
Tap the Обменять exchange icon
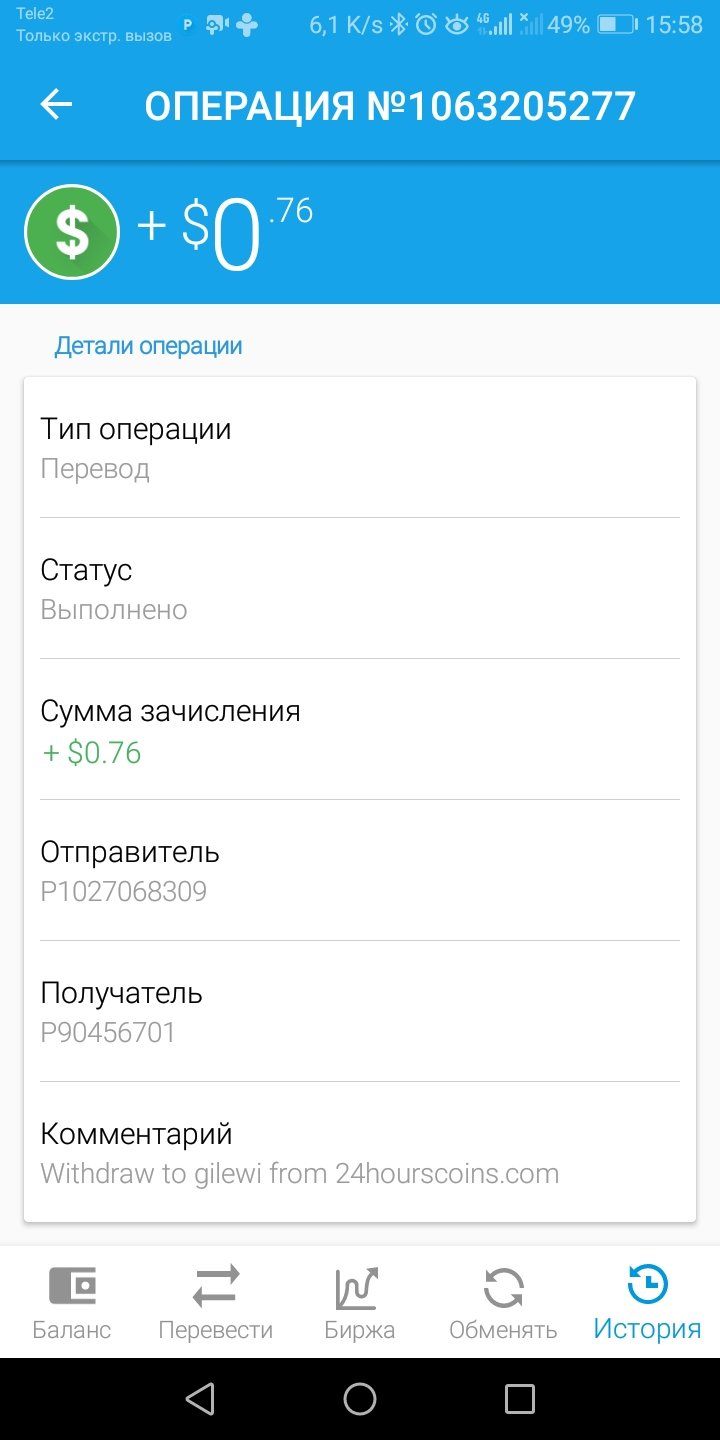503,1288
